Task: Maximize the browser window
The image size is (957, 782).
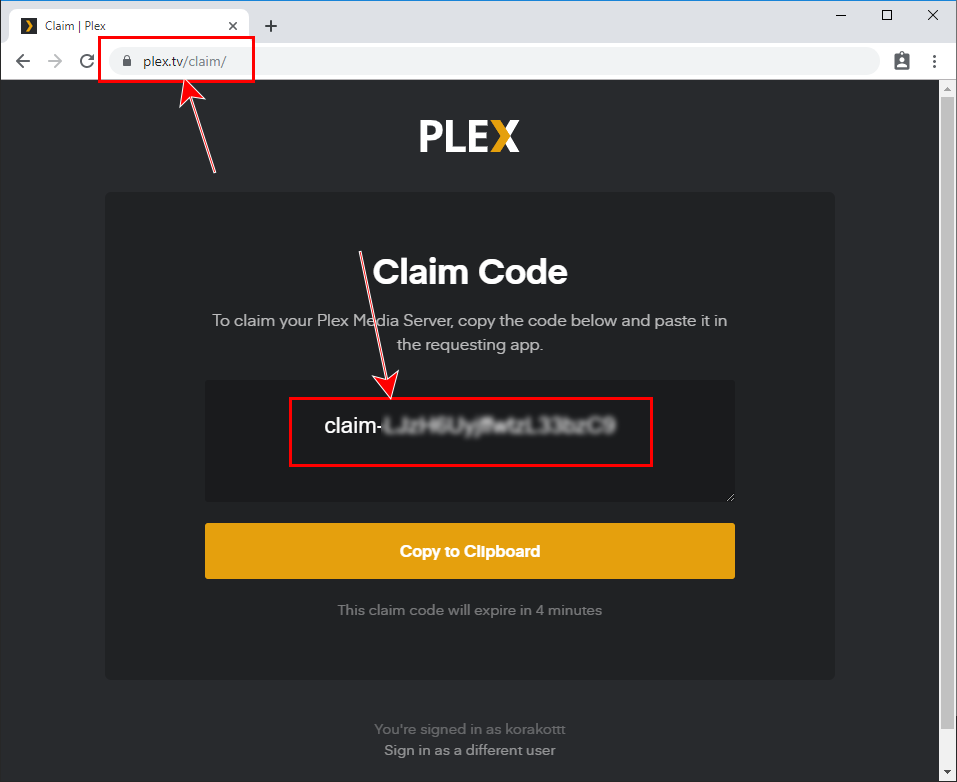Action: [887, 15]
